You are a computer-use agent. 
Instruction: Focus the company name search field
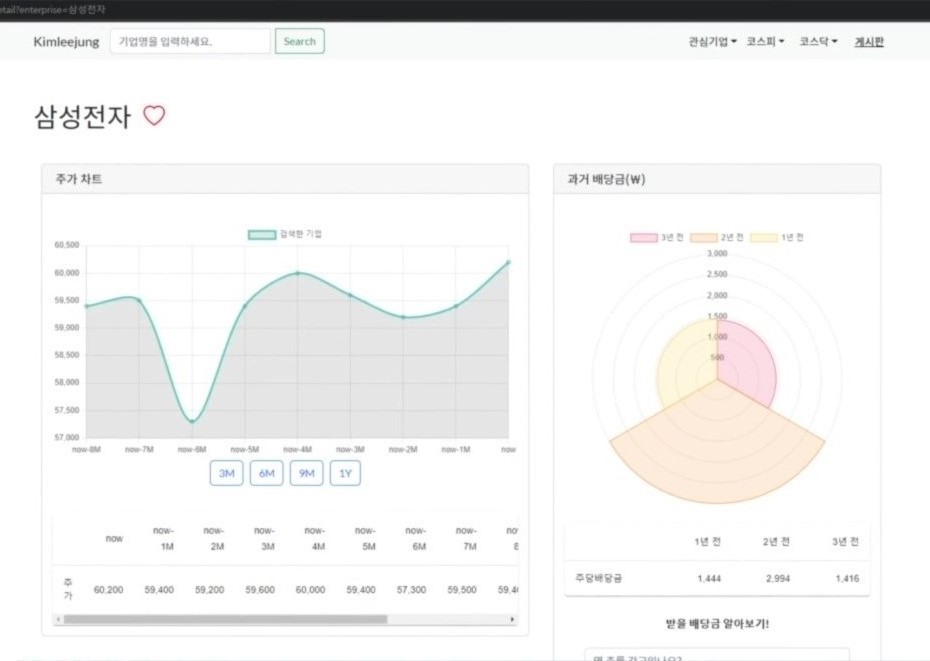point(190,41)
